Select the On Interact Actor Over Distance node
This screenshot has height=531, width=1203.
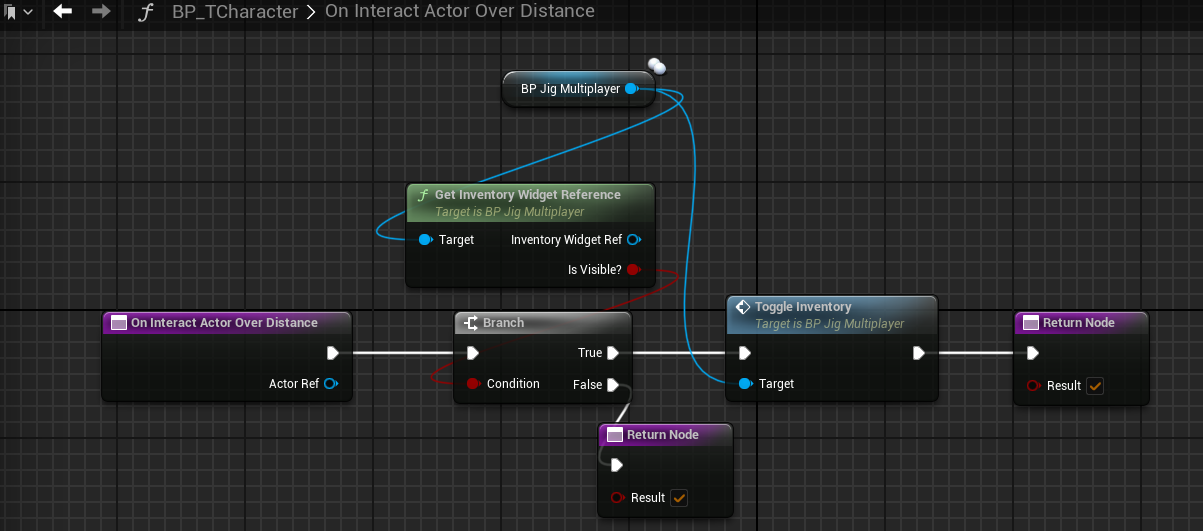coord(227,356)
